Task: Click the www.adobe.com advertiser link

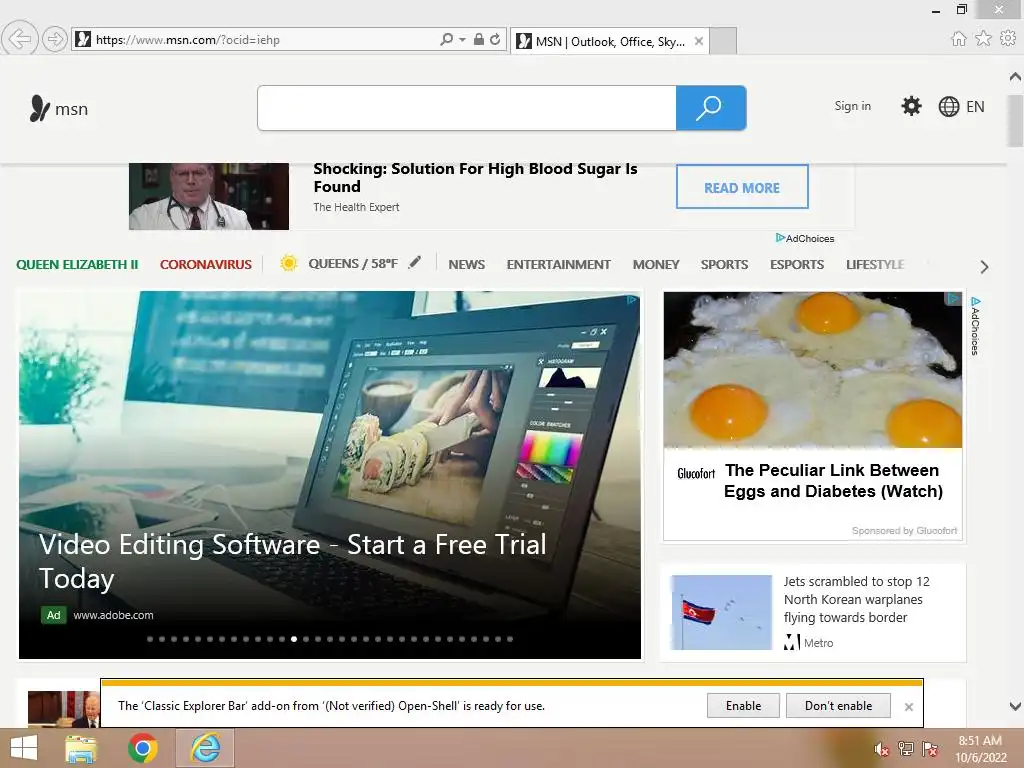Action: (x=114, y=615)
